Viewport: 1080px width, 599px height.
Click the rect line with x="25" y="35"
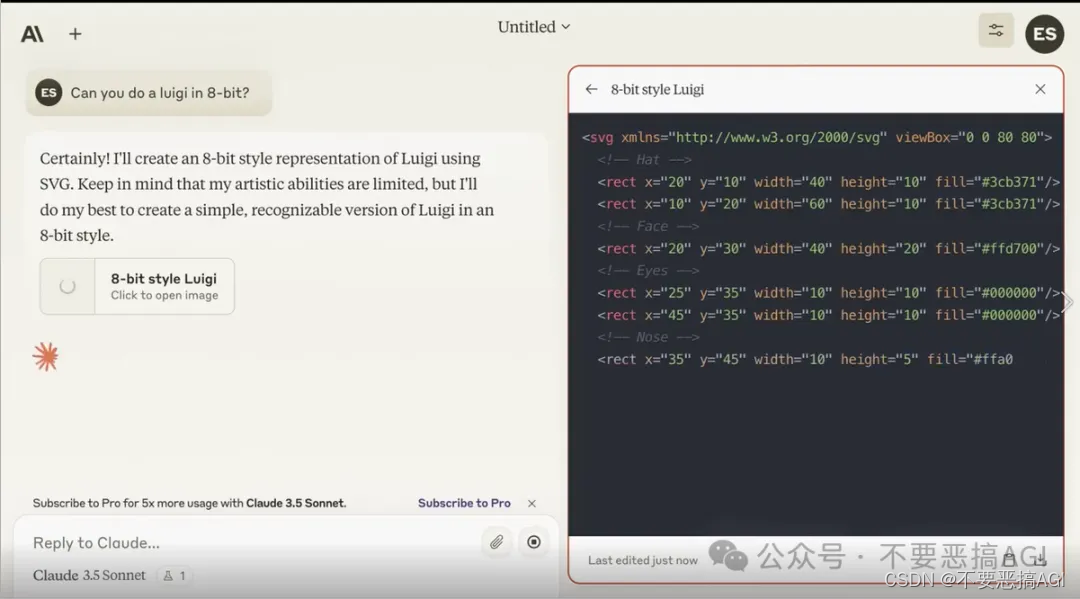[829, 293]
